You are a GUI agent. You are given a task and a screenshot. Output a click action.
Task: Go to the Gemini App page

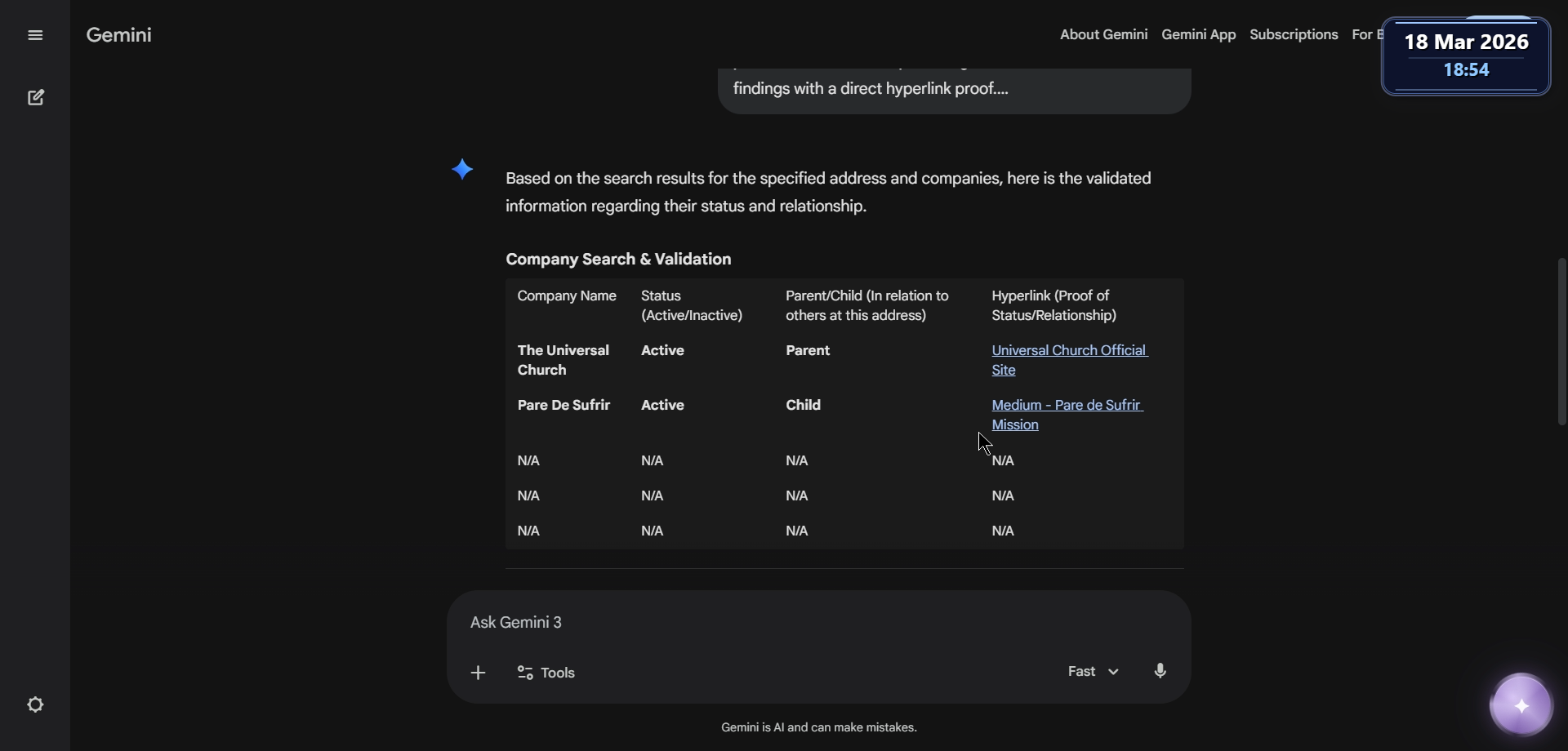(x=1198, y=35)
